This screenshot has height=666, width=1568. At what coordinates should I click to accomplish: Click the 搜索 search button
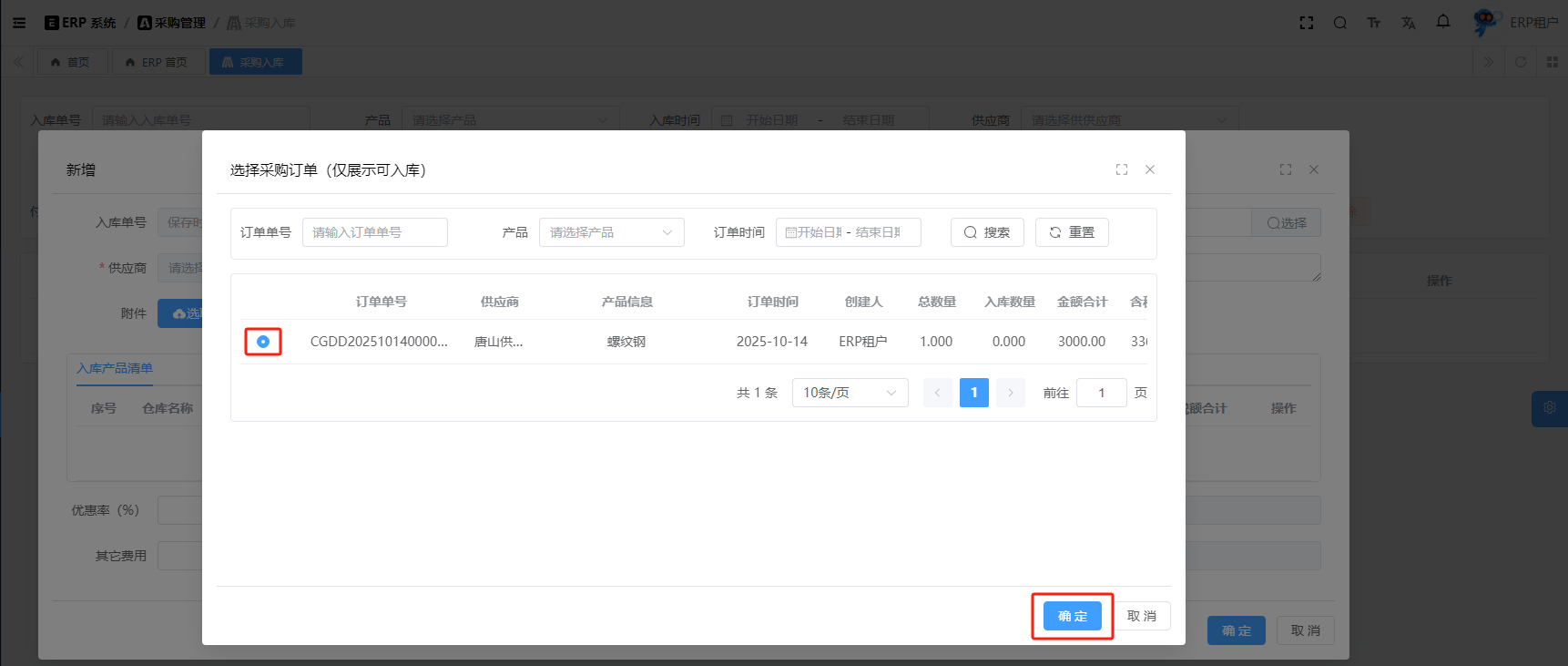point(987,232)
